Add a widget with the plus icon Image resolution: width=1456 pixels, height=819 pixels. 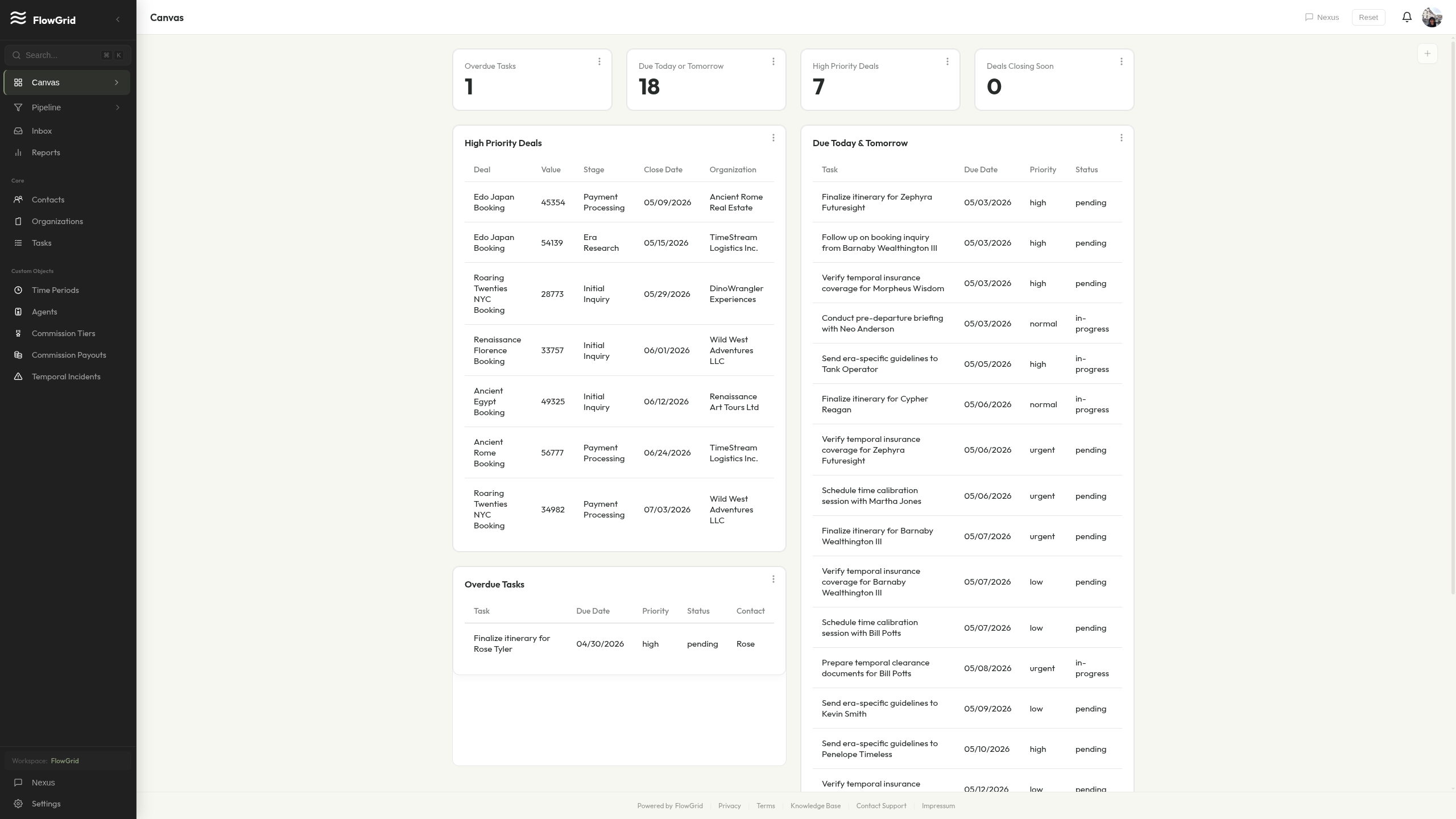tap(1427, 53)
